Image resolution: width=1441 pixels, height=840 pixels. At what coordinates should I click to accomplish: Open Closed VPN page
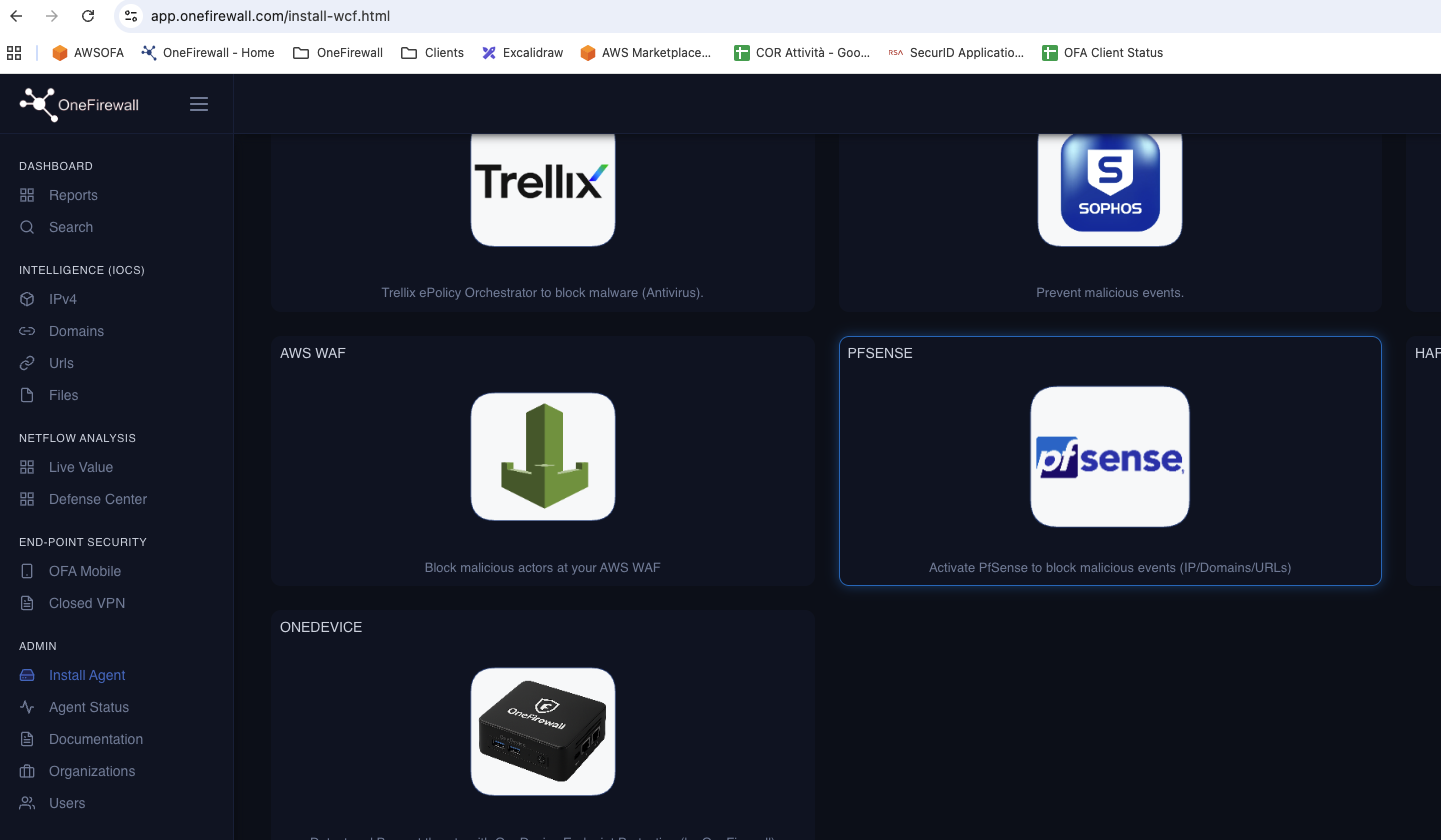[87, 603]
